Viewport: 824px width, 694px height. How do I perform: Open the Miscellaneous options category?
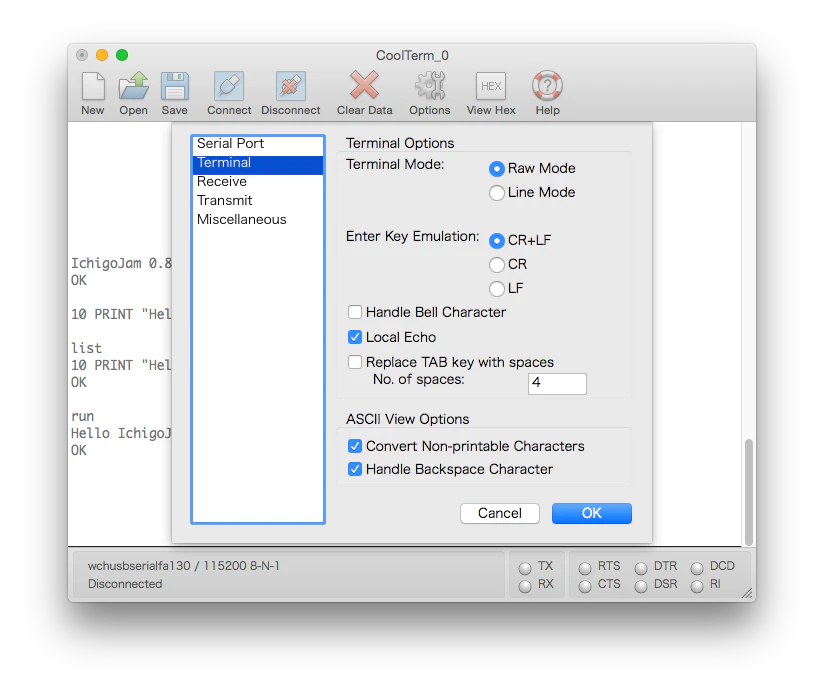click(258, 220)
